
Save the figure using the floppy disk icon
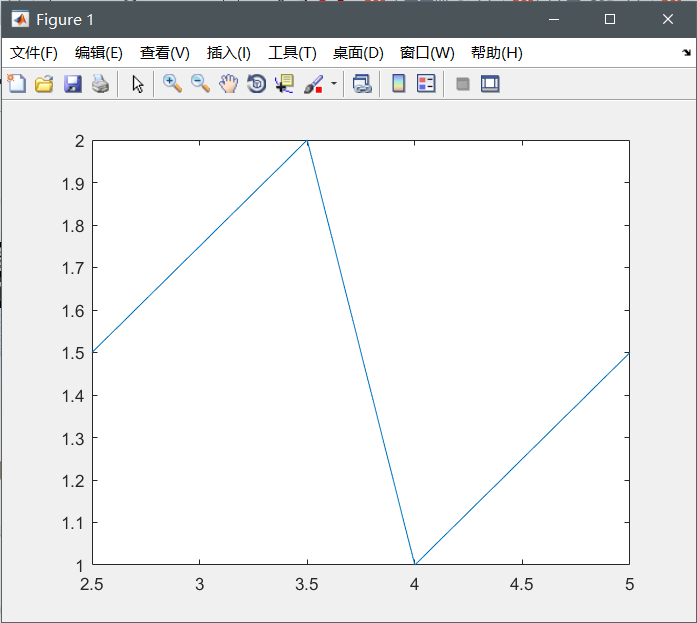click(72, 84)
